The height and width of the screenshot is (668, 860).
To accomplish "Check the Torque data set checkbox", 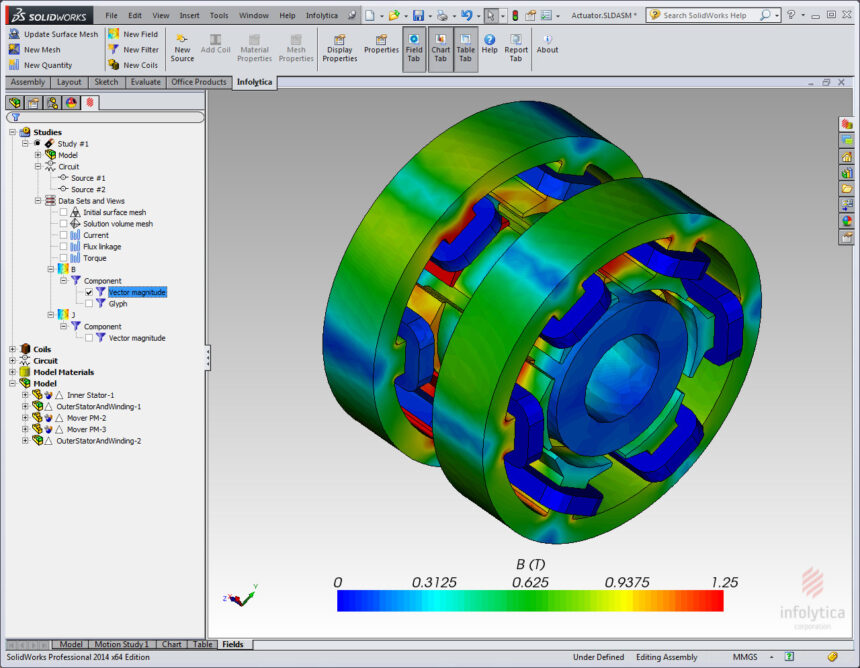I will point(64,258).
